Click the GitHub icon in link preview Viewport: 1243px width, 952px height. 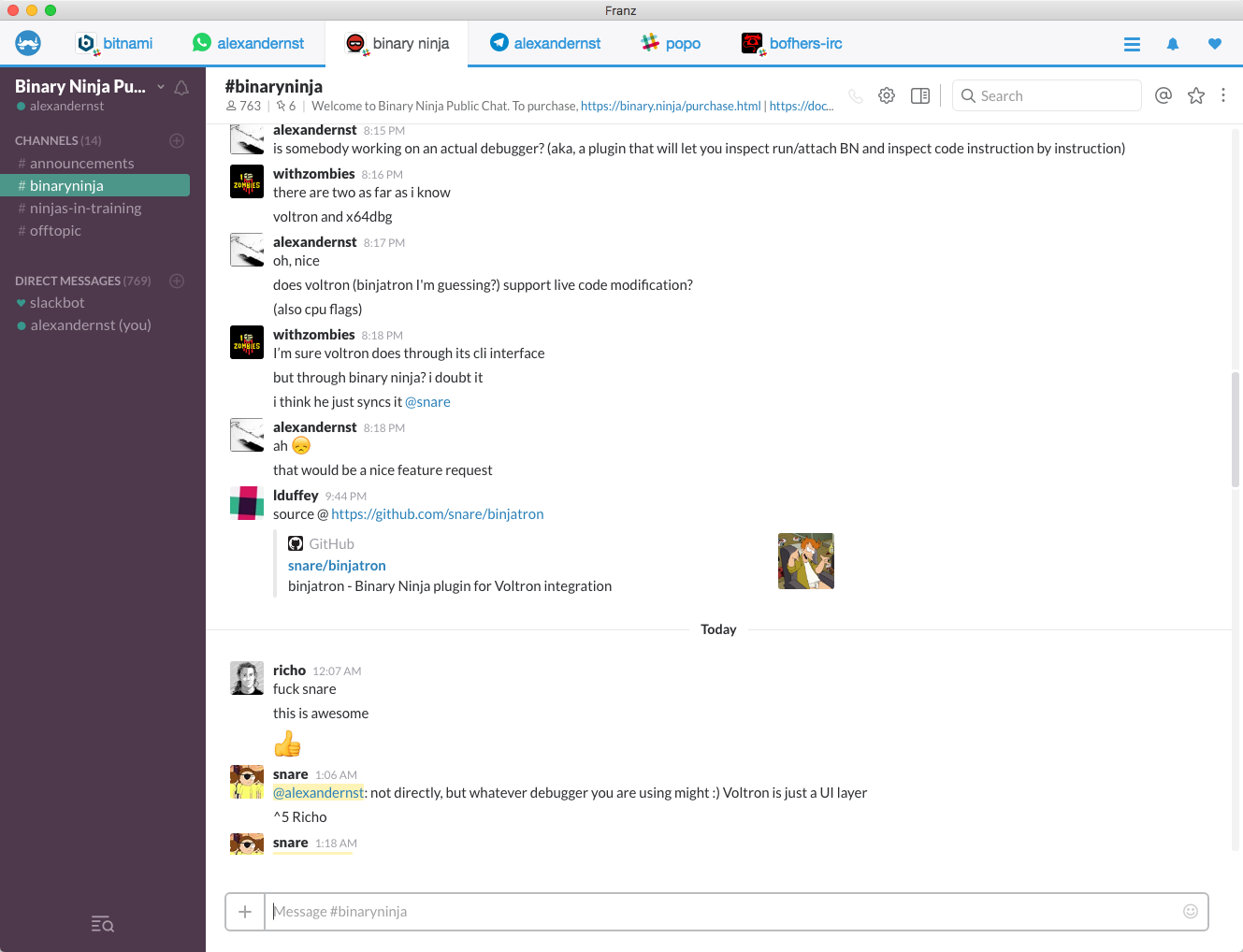point(296,543)
